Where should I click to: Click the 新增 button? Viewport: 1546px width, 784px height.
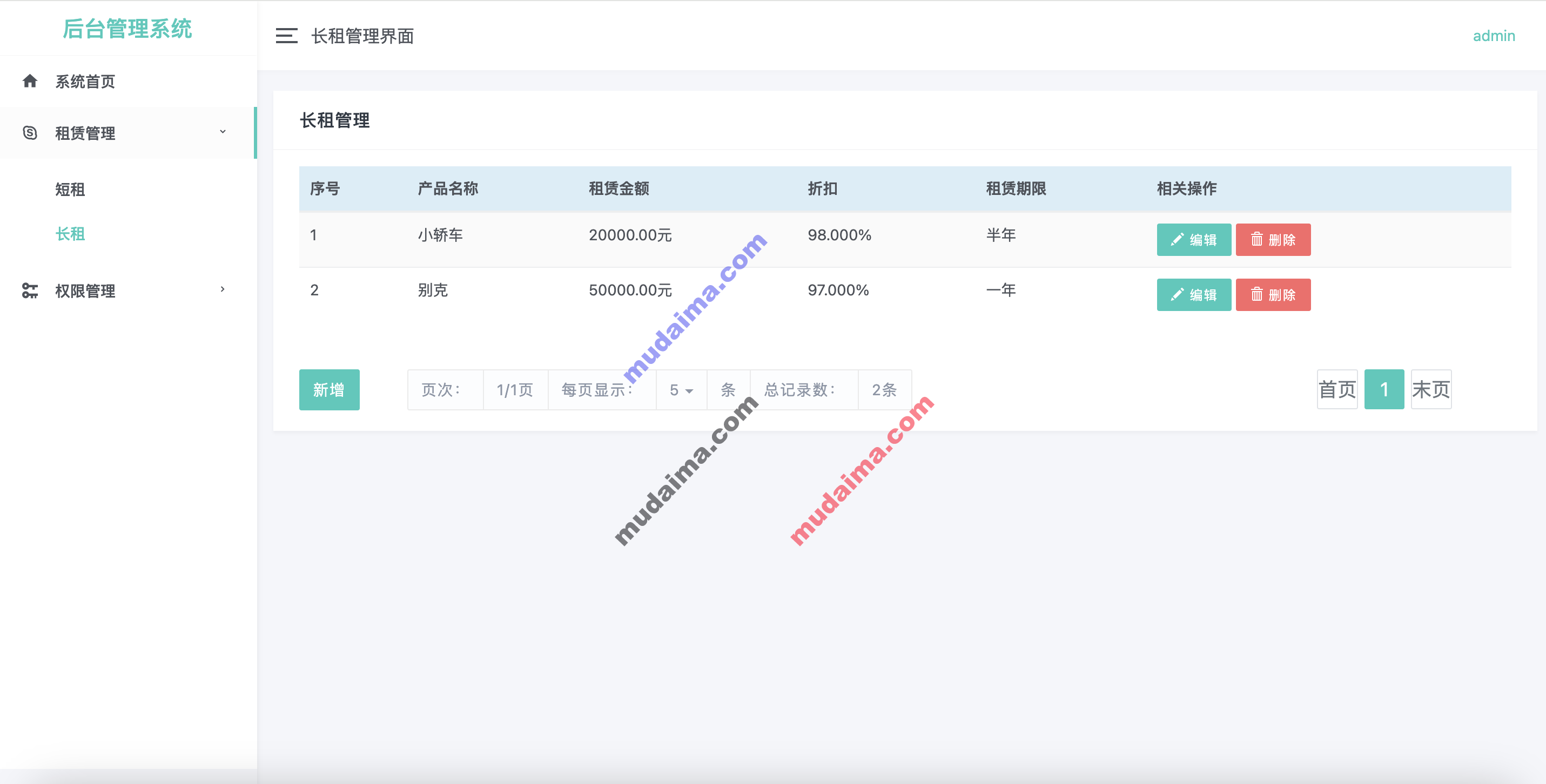tap(330, 390)
